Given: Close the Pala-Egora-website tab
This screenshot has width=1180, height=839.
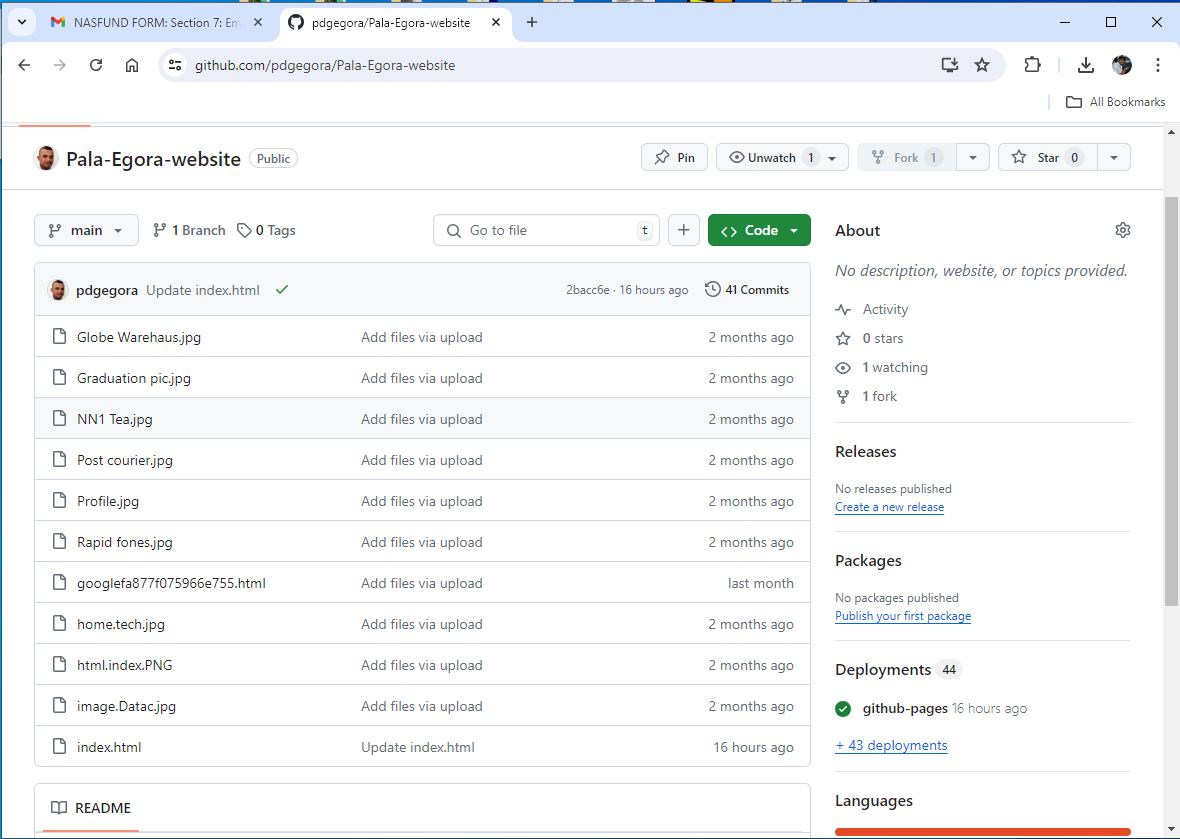Looking at the screenshot, I should pyautogui.click(x=496, y=23).
